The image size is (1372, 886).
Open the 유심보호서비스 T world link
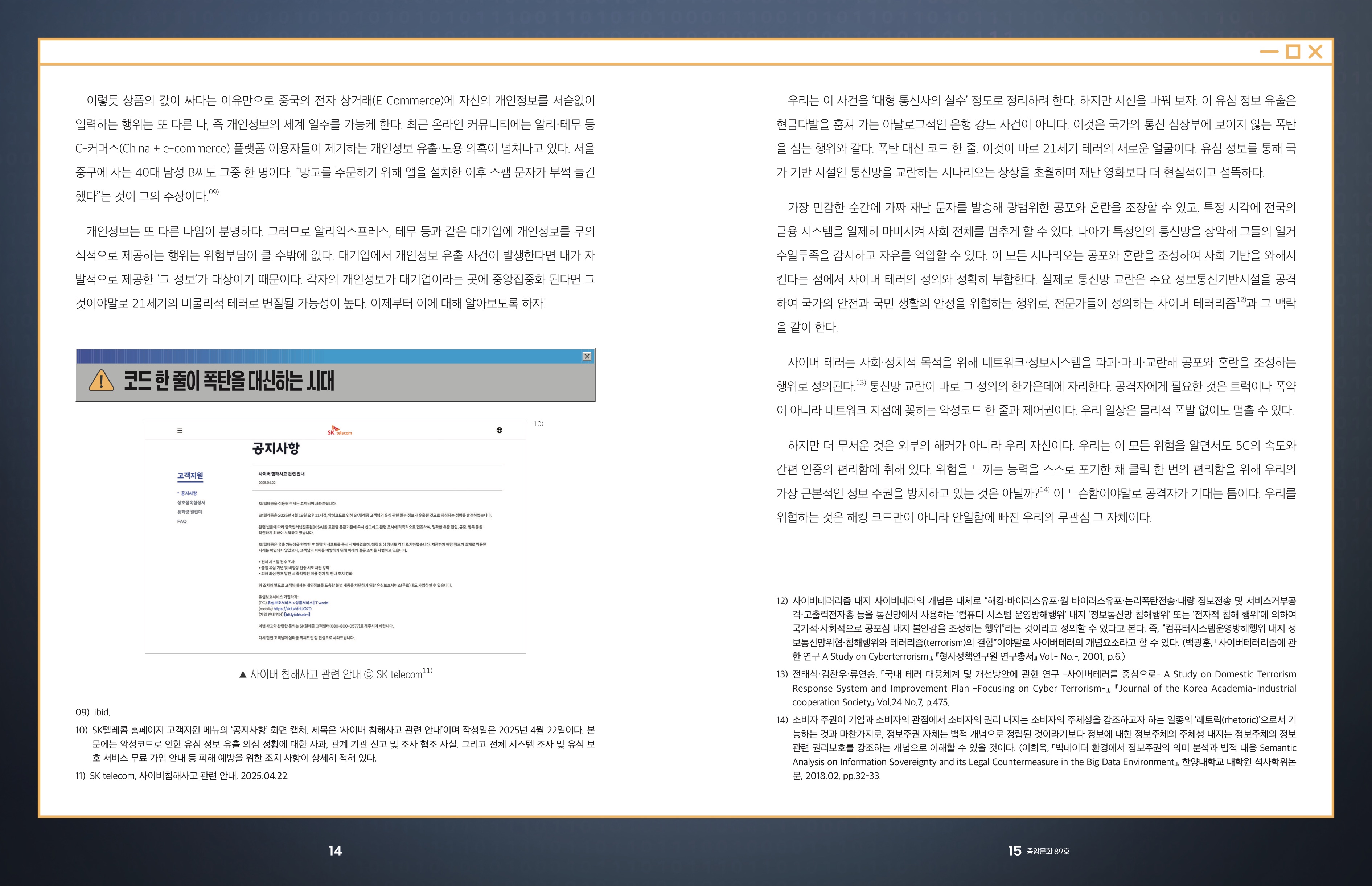click(x=297, y=603)
